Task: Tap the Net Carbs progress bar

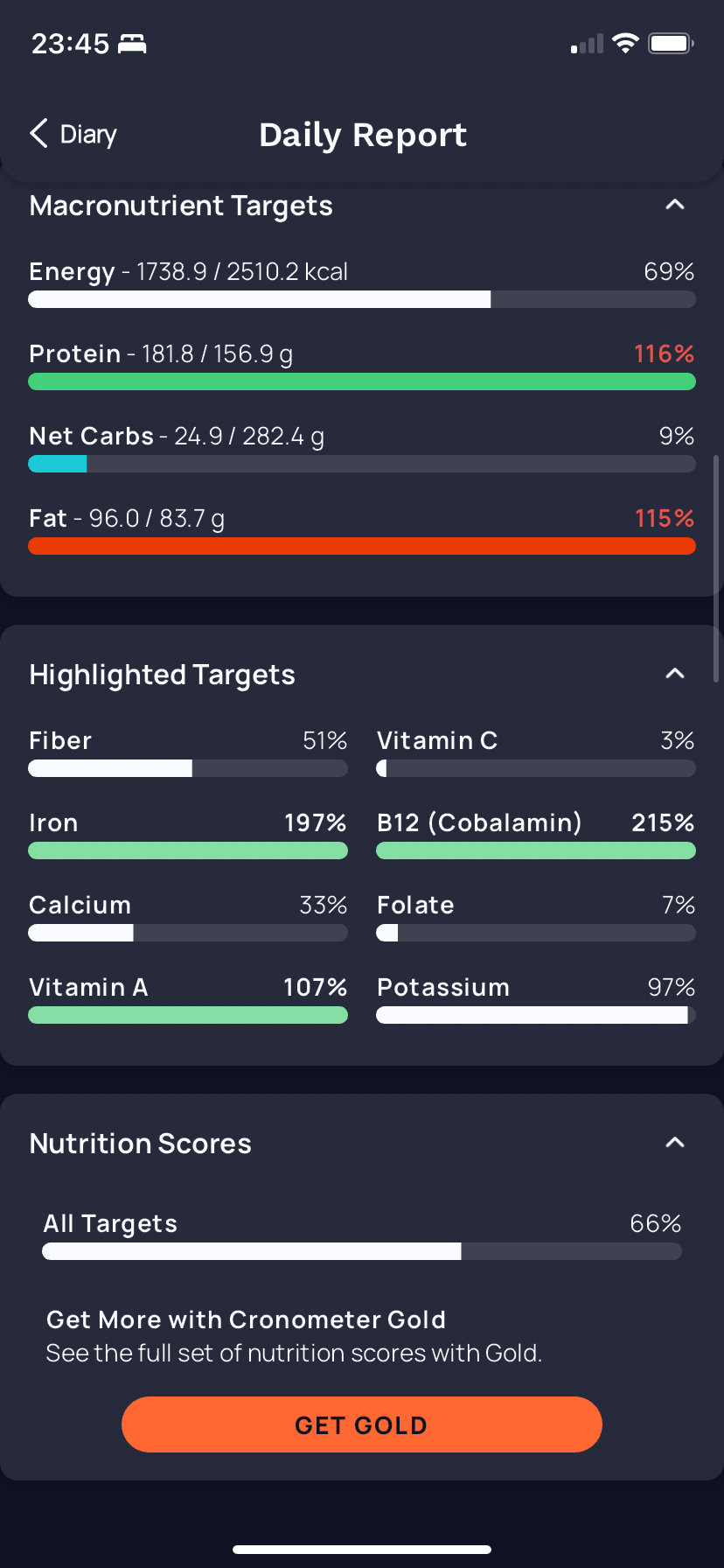Action: (362, 464)
